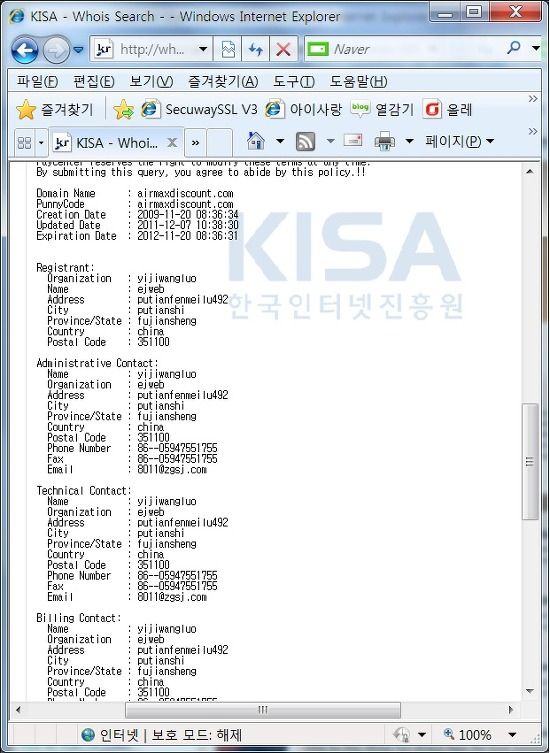Click the RSS feeds icon
Screen dimensions: 550x753
click(x=306, y=141)
